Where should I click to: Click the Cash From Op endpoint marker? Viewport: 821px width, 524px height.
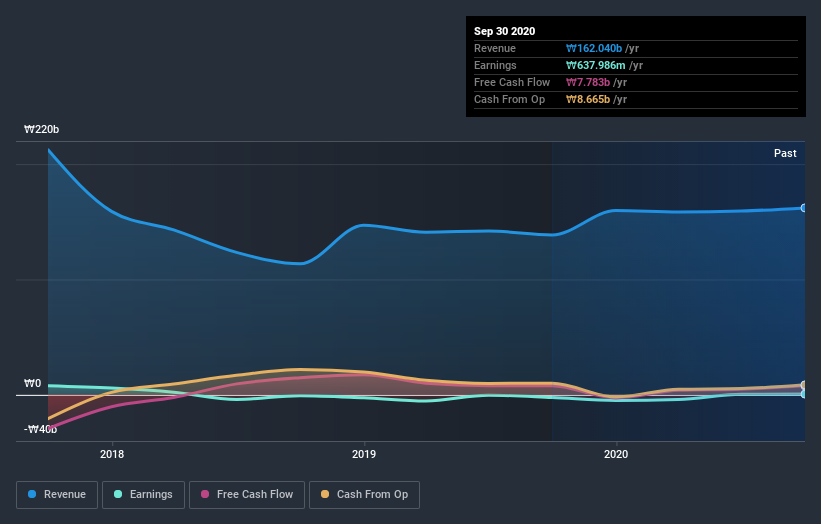click(x=804, y=385)
